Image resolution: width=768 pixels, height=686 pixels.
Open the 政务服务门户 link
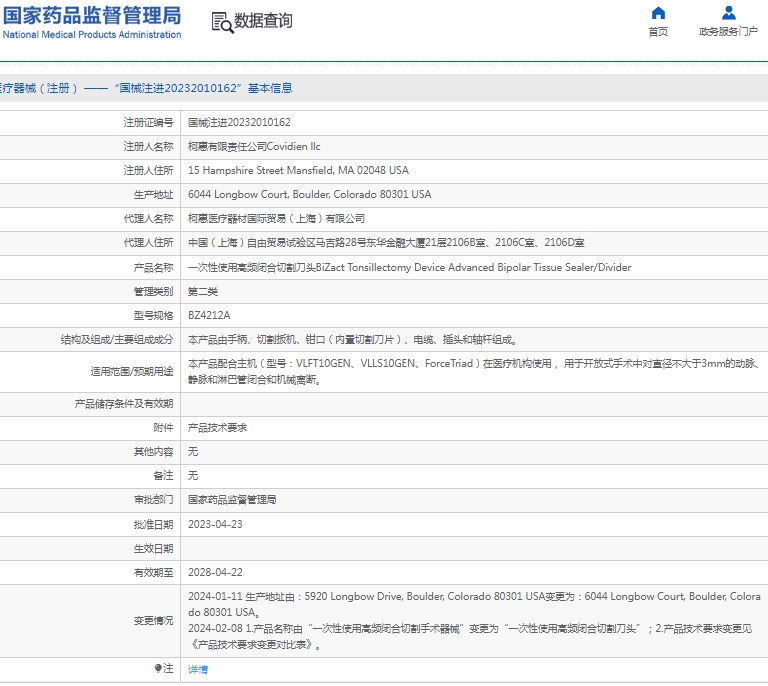(x=728, y=32)
